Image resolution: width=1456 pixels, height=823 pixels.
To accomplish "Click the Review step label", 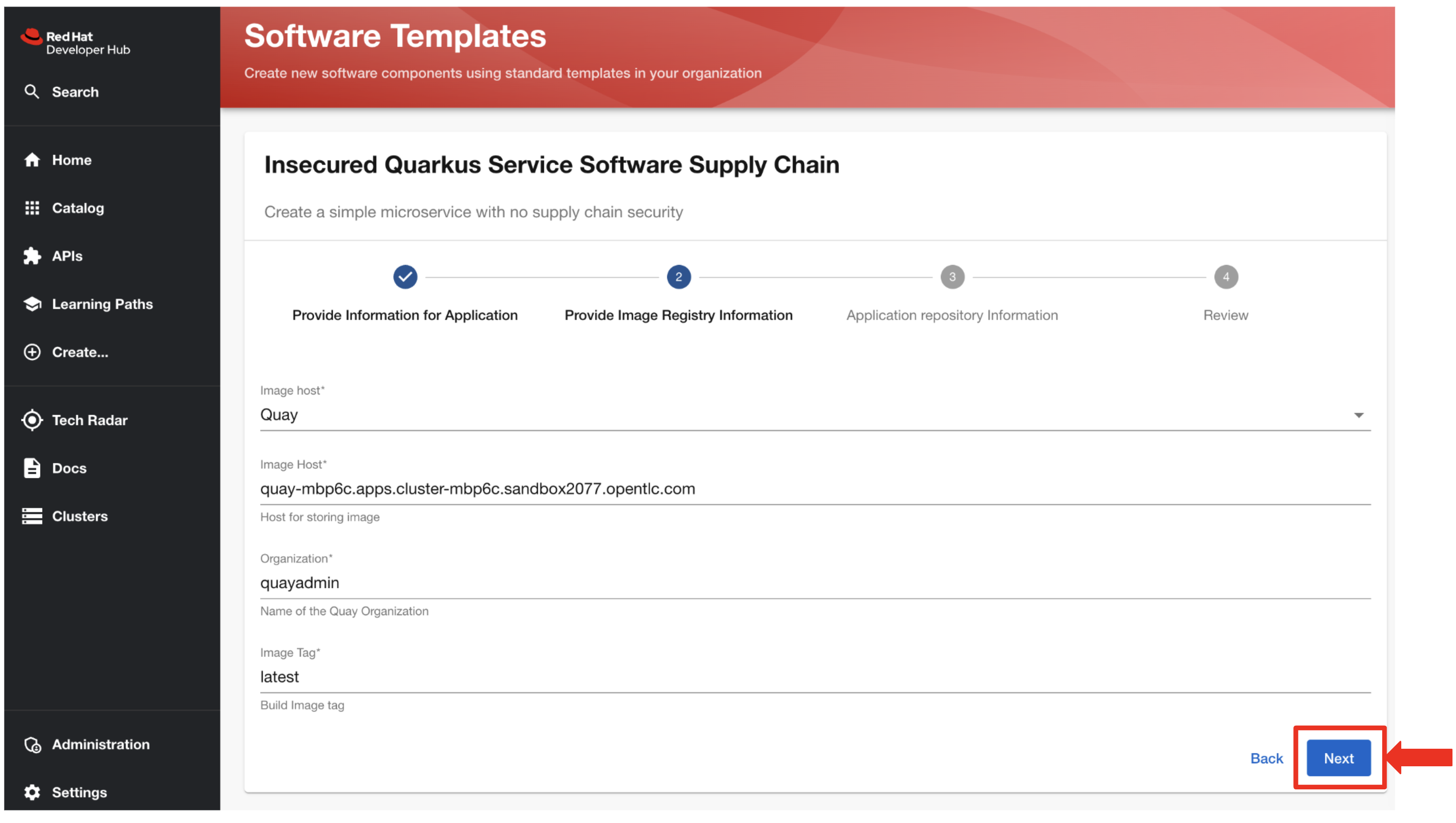I will pyautogui.click(x=1226, y=316).
